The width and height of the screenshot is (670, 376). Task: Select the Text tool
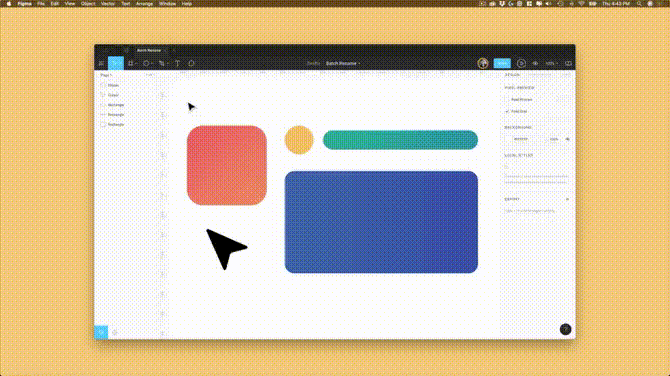coord(177,63)
